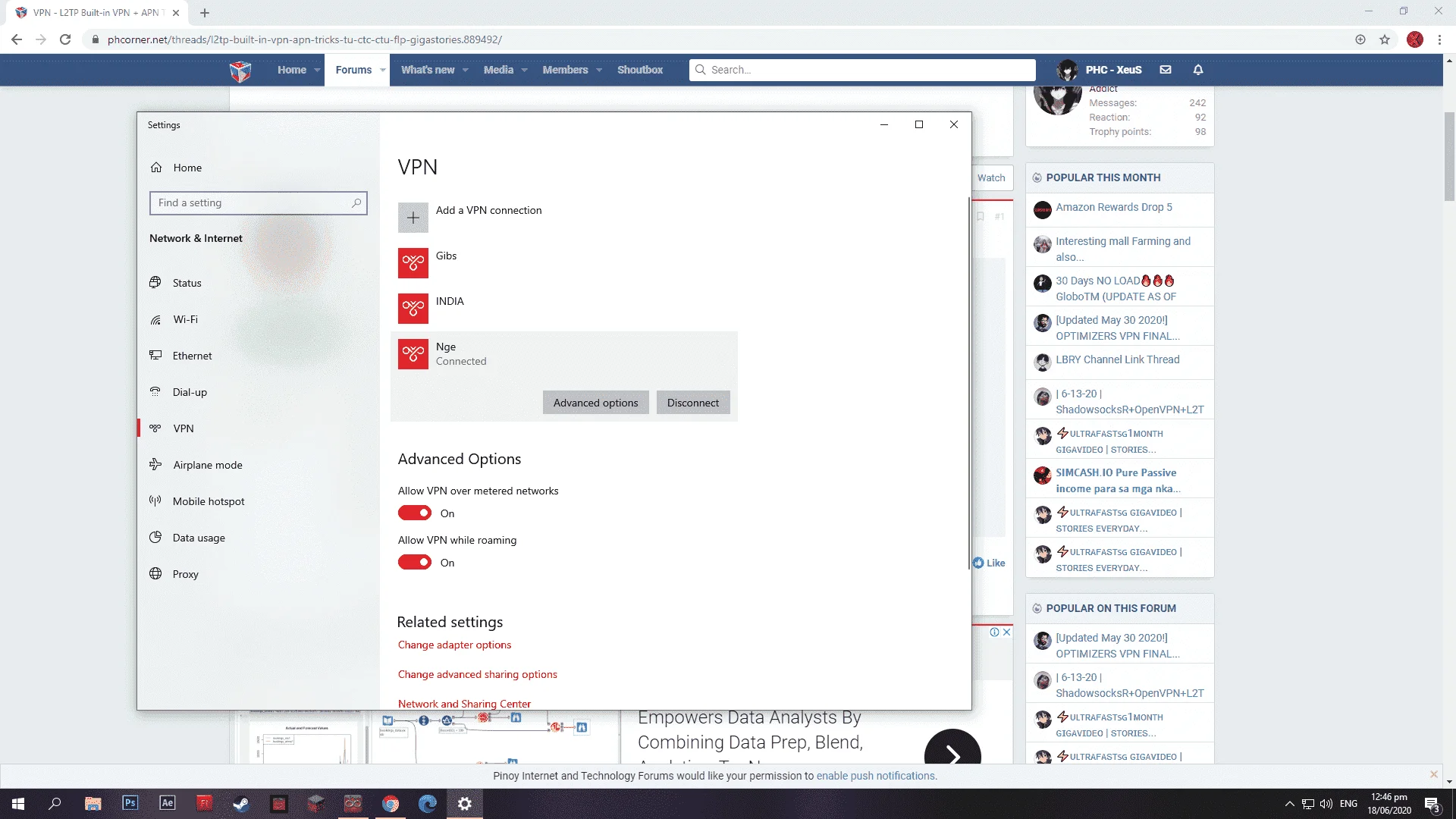Disconnect the Nge VPN
This screenshot has height=819, width=1456.
693,403
